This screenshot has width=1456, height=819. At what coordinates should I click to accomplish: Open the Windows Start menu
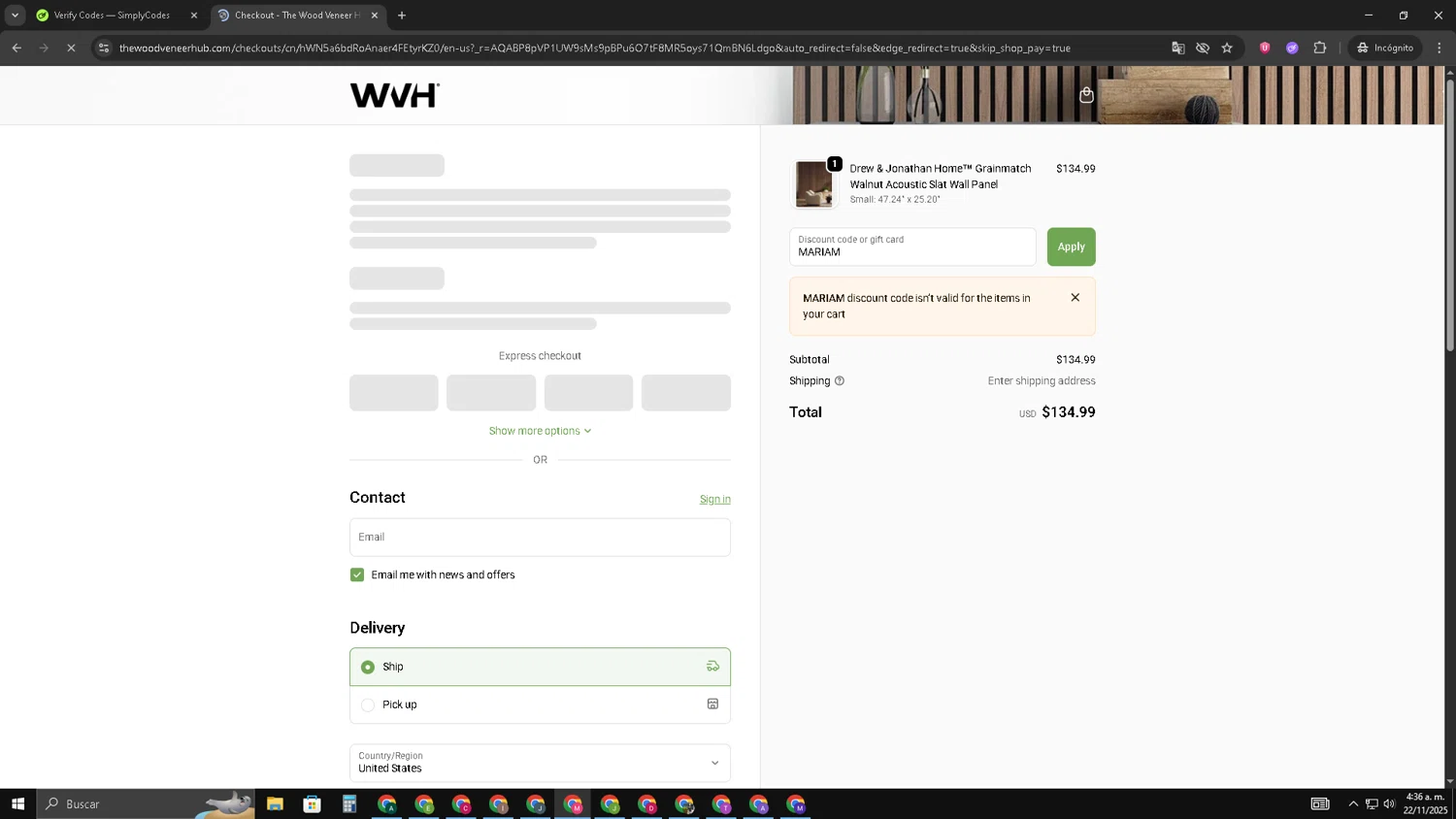pos(17,803)
